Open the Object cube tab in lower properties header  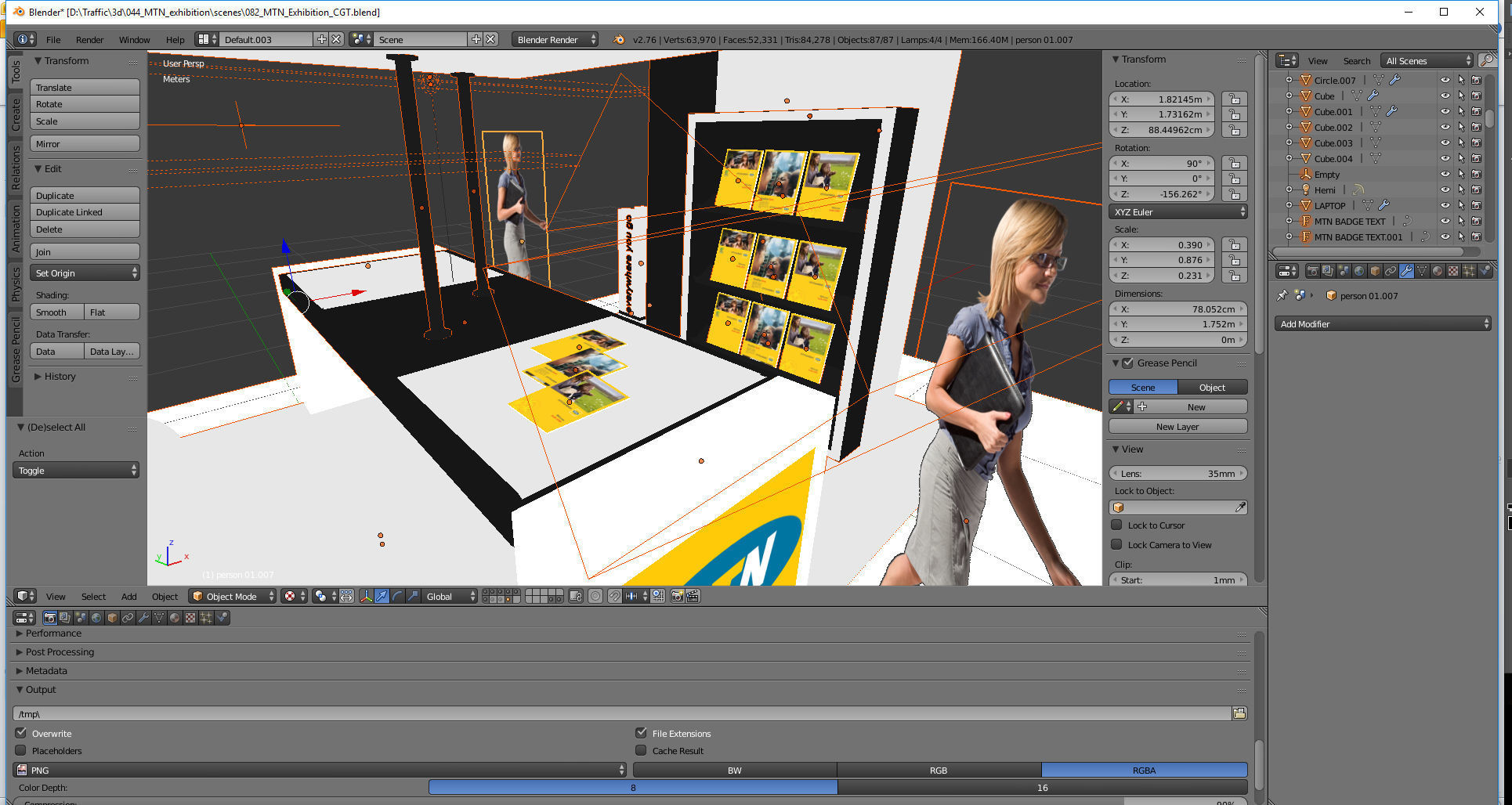(112, 618)
